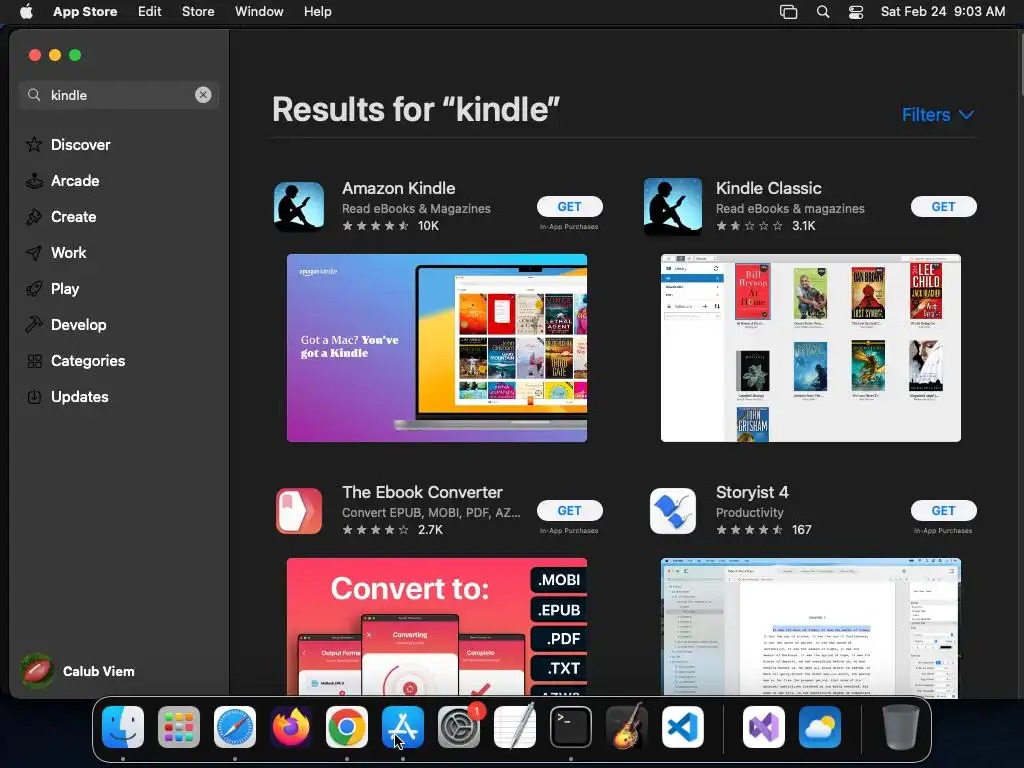Open the Storyist 4 preview screenshot
The width and height of the screenshot is (1024, 768).
[810, 626]
